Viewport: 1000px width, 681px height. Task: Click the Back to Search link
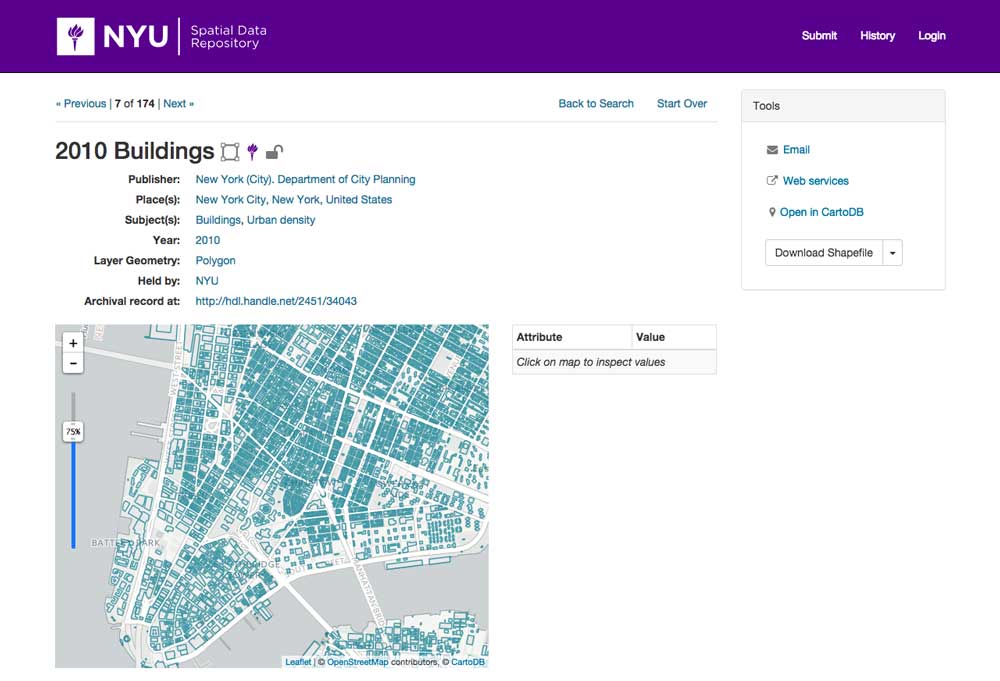(x=596, y=104)
